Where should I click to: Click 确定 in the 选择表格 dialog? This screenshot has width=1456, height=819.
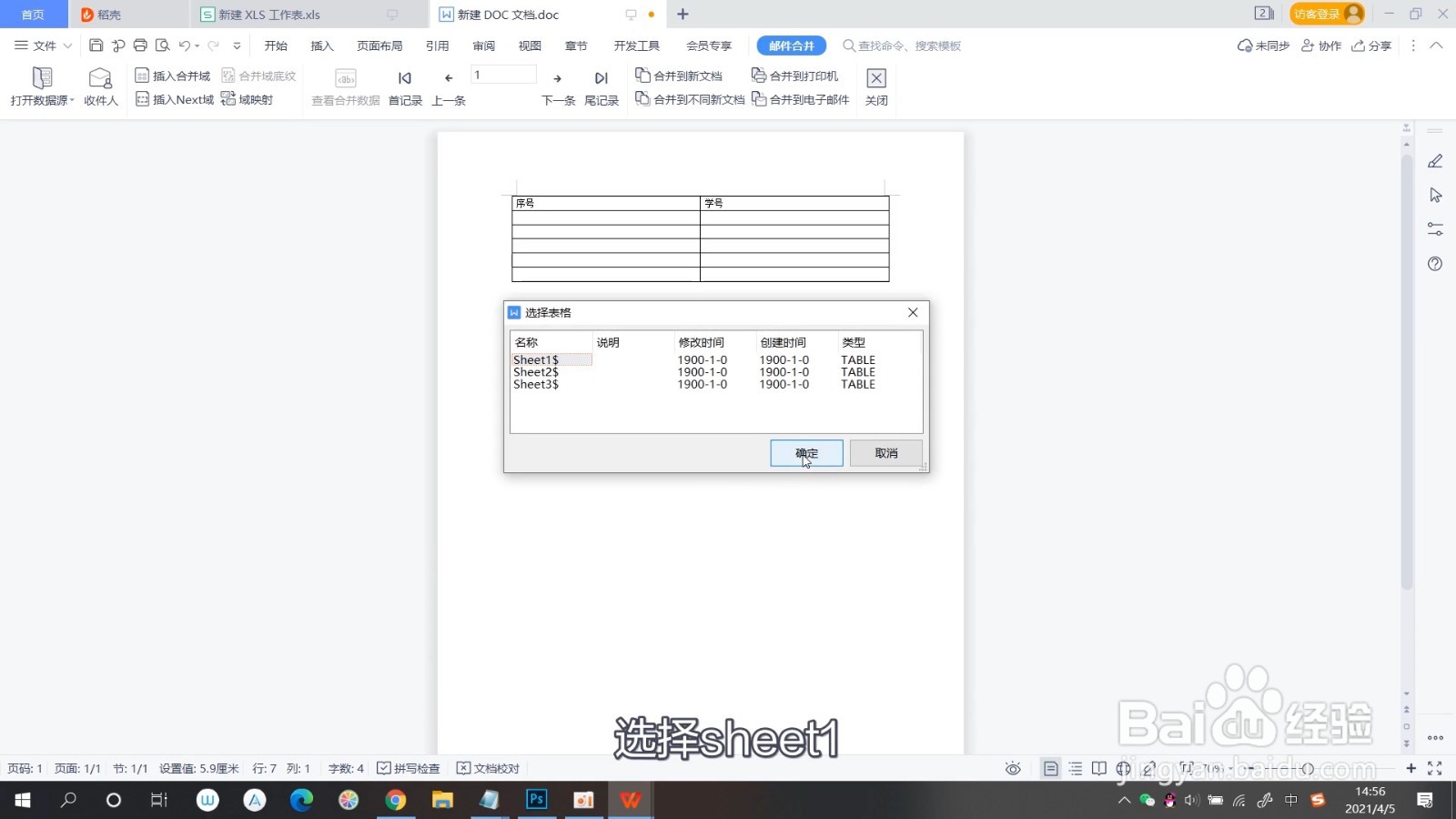pyautogui.click(x=806, y=453)
